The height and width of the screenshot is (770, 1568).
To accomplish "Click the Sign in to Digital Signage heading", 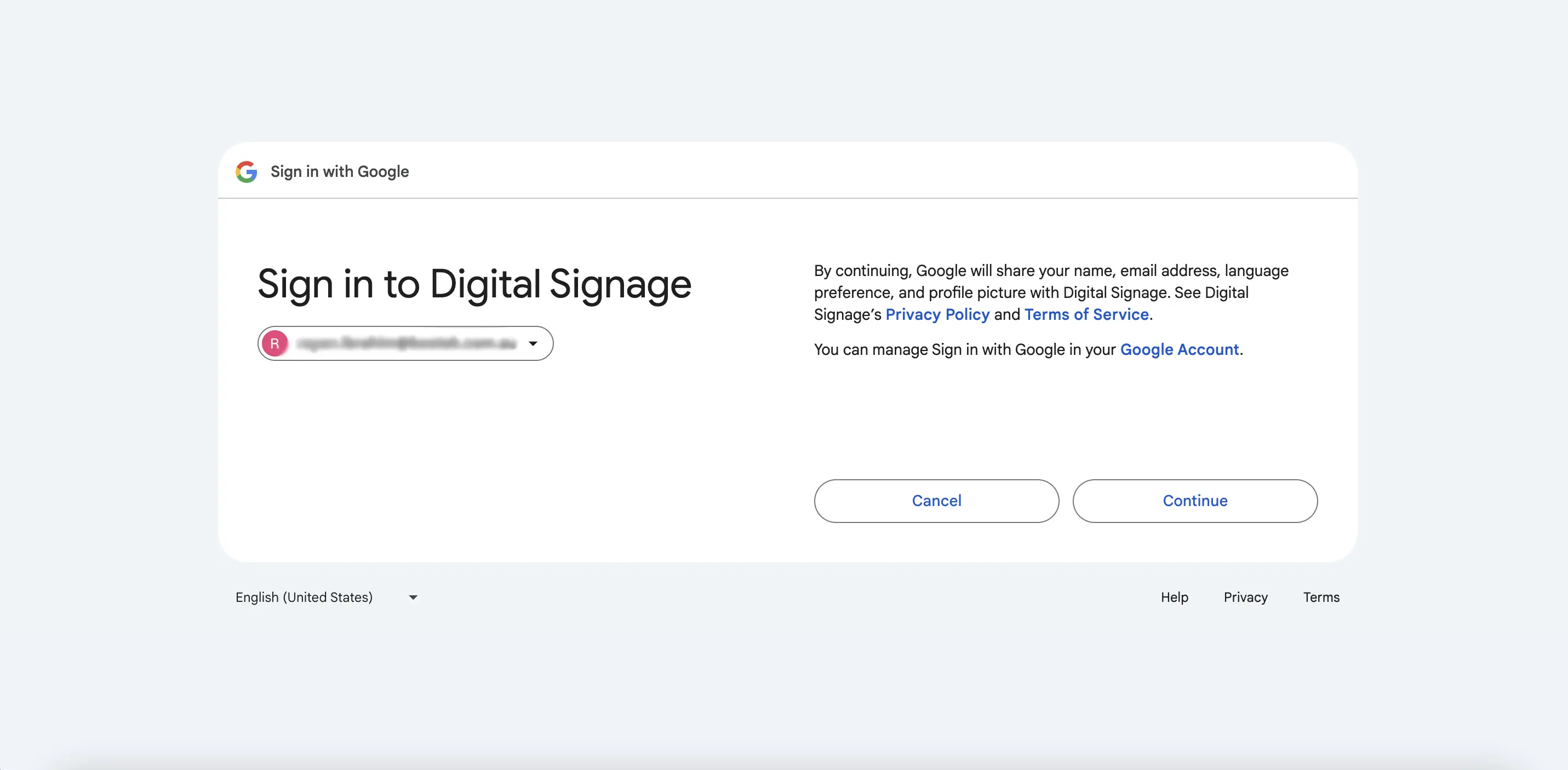I will pyautogui.click(x=474, y=284).
